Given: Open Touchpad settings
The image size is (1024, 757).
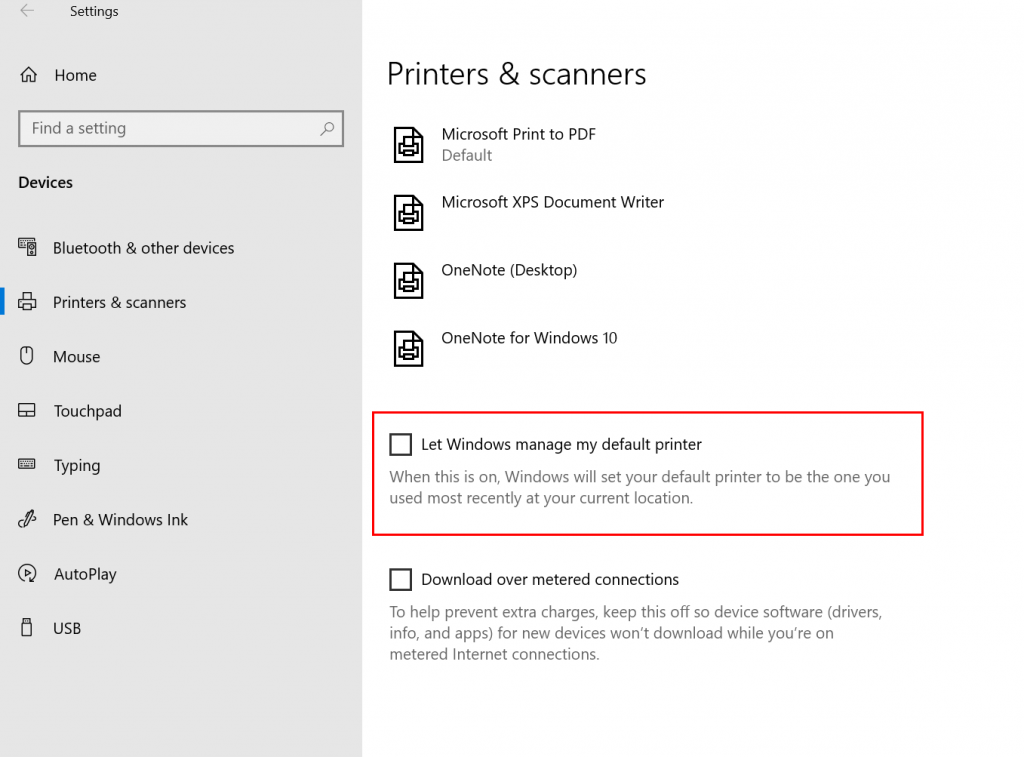Looking at the screenshot, I should [x=88, y=411].
